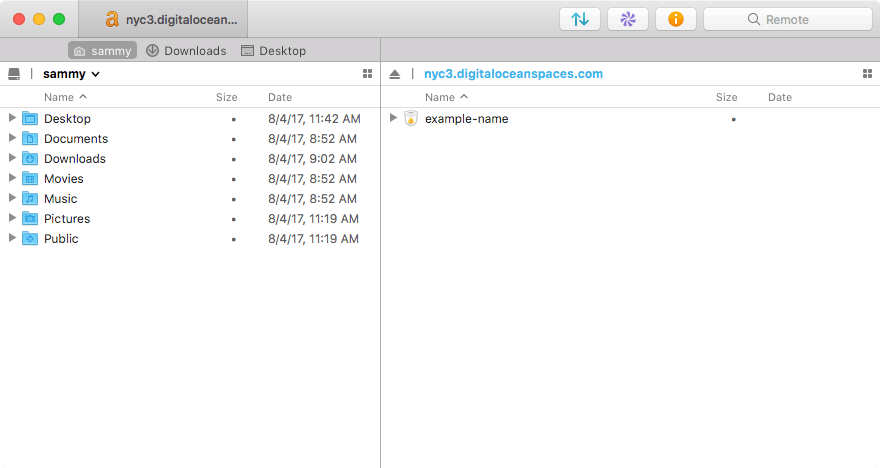Click the Movies folder icon
Image resolution: width=880 pixels, height=468 pixels.
[x=30, y=178]
